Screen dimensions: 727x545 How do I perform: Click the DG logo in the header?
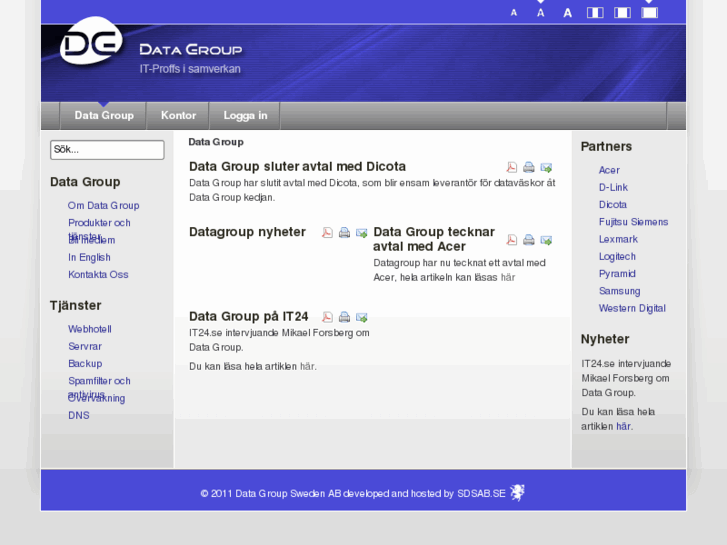91,40
